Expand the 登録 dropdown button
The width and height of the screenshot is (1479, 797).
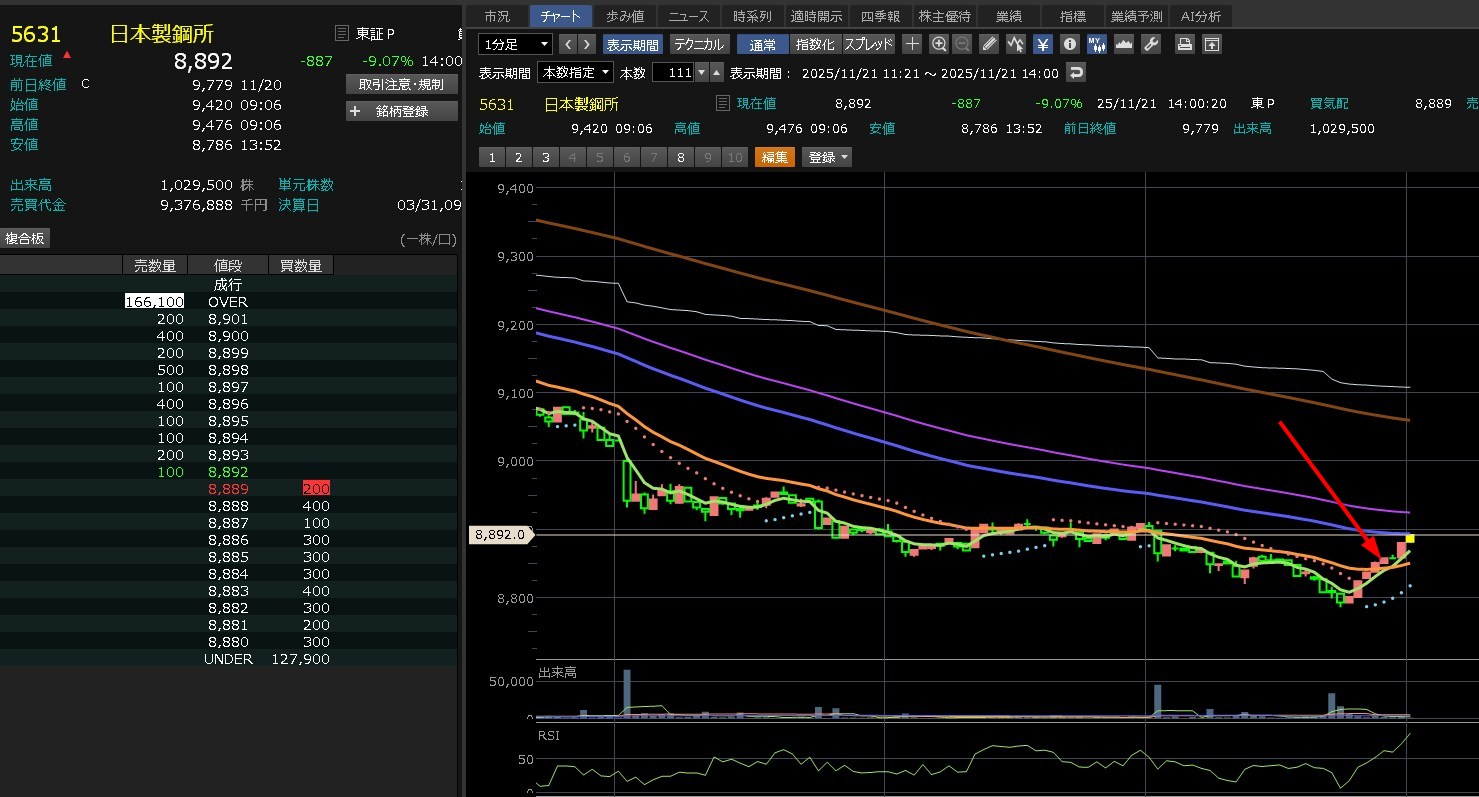(828, 157)
